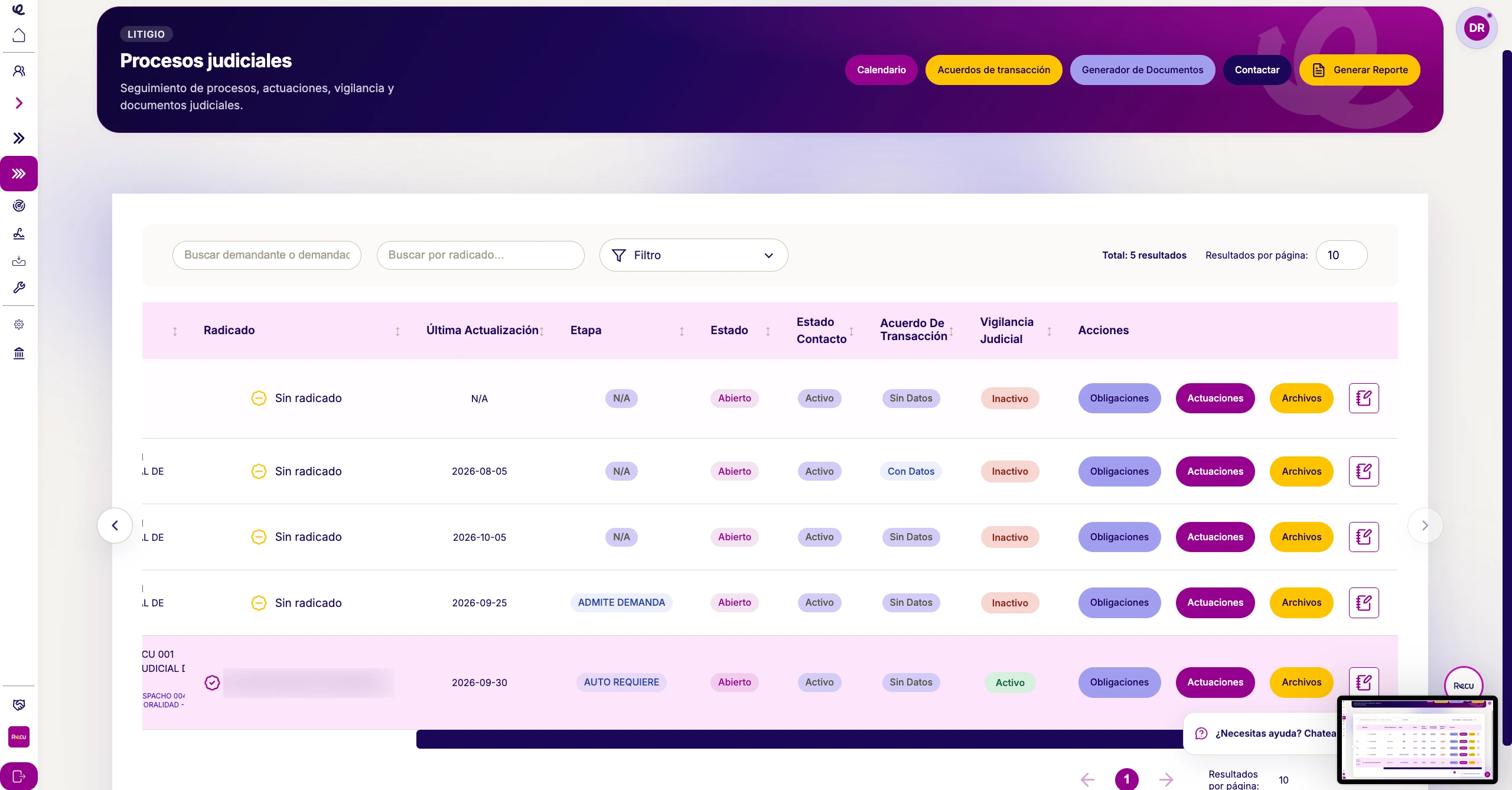This screenshot has width=1512, height=790.
Task: Click the Recu logo sidebar icon
Action: coord(19,737)
